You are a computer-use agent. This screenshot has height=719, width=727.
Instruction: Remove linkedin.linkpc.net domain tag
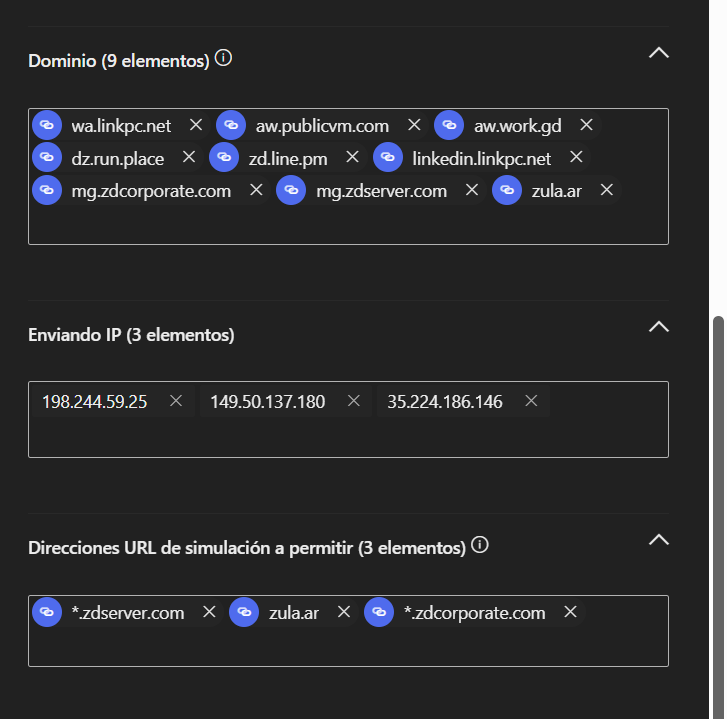(x=576, y=157)
